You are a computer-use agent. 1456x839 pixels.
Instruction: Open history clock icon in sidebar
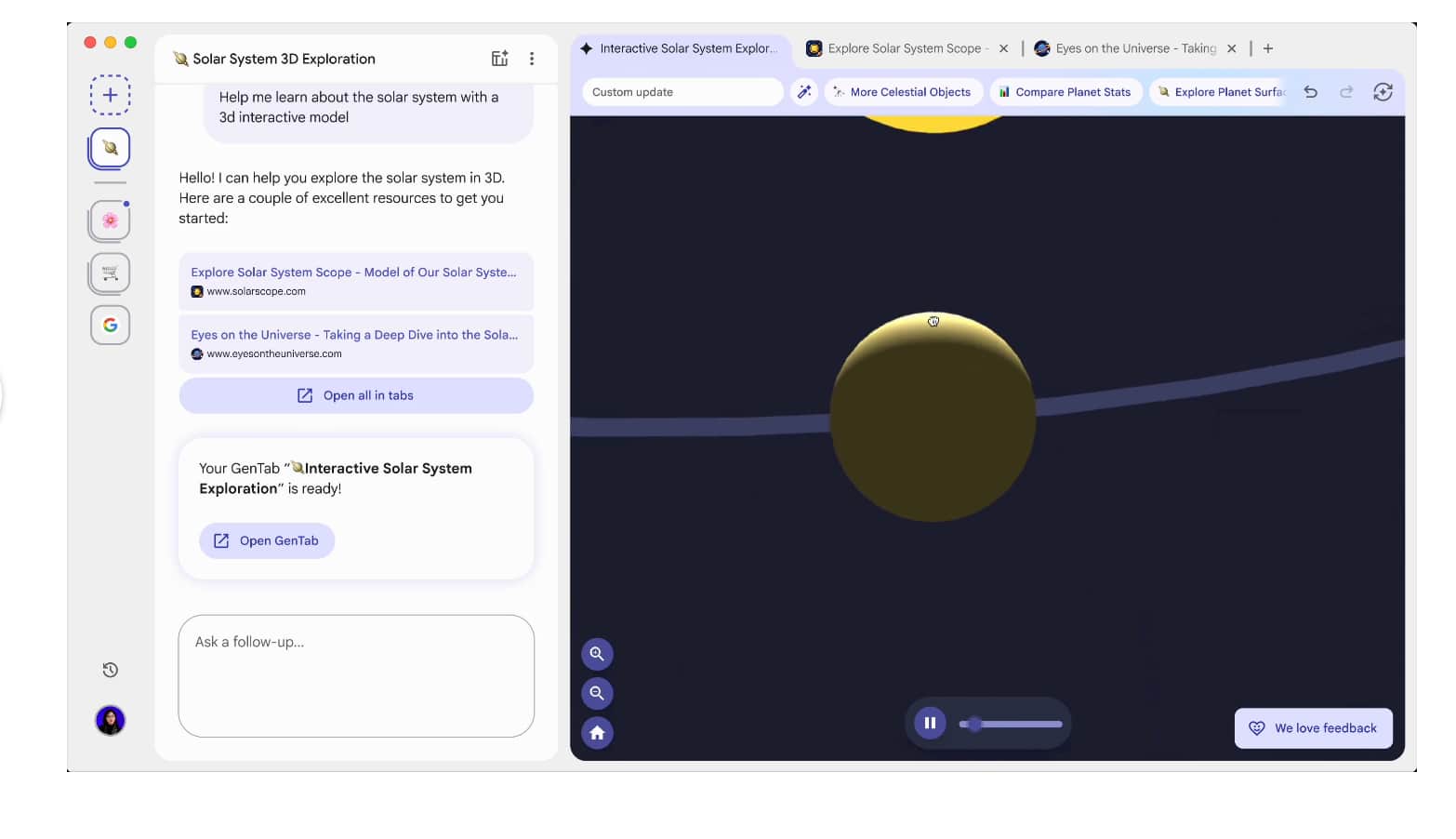(110, 670)
